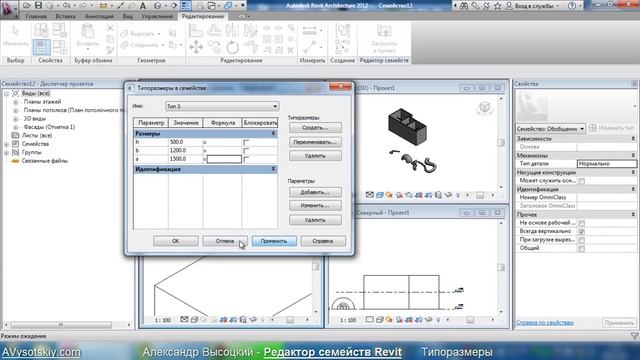Click the binoculars search icon in the title bar

point(464,6)
